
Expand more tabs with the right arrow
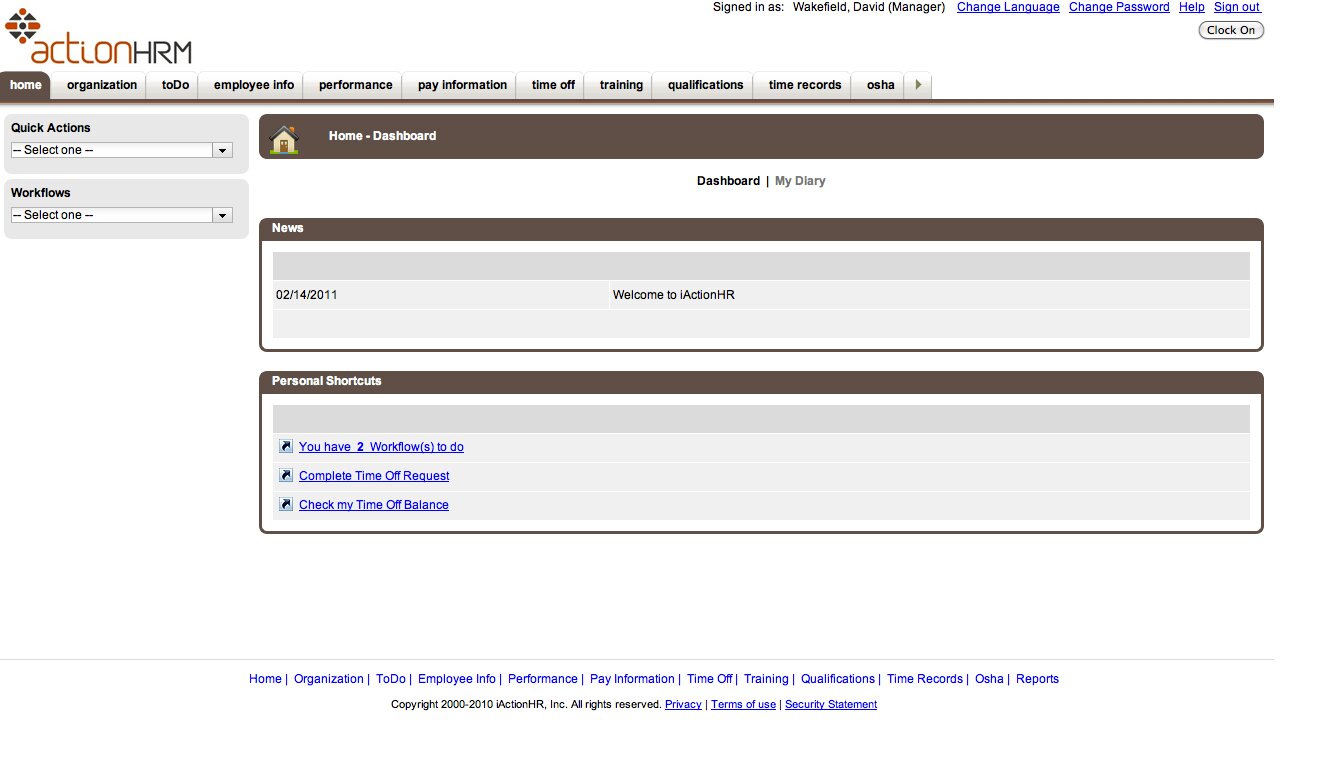918,85
